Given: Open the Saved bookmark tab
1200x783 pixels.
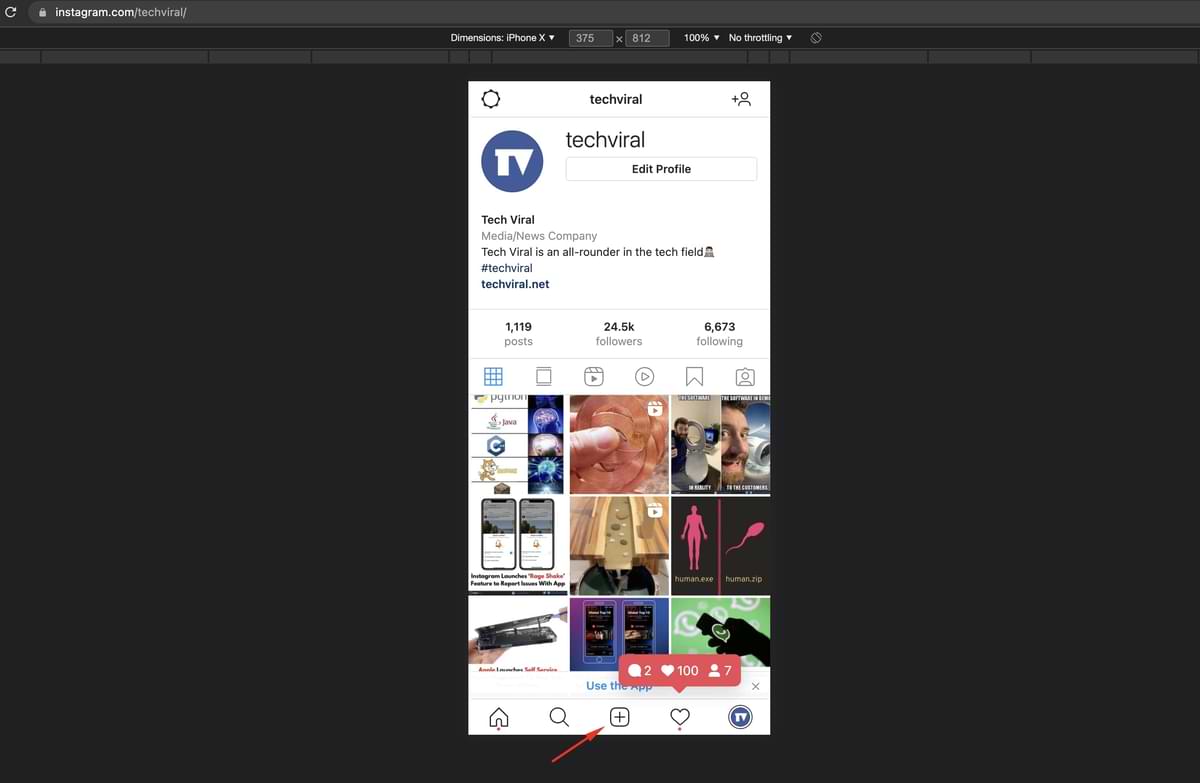Looking at the screenshot, I should [x=694, y=377].
